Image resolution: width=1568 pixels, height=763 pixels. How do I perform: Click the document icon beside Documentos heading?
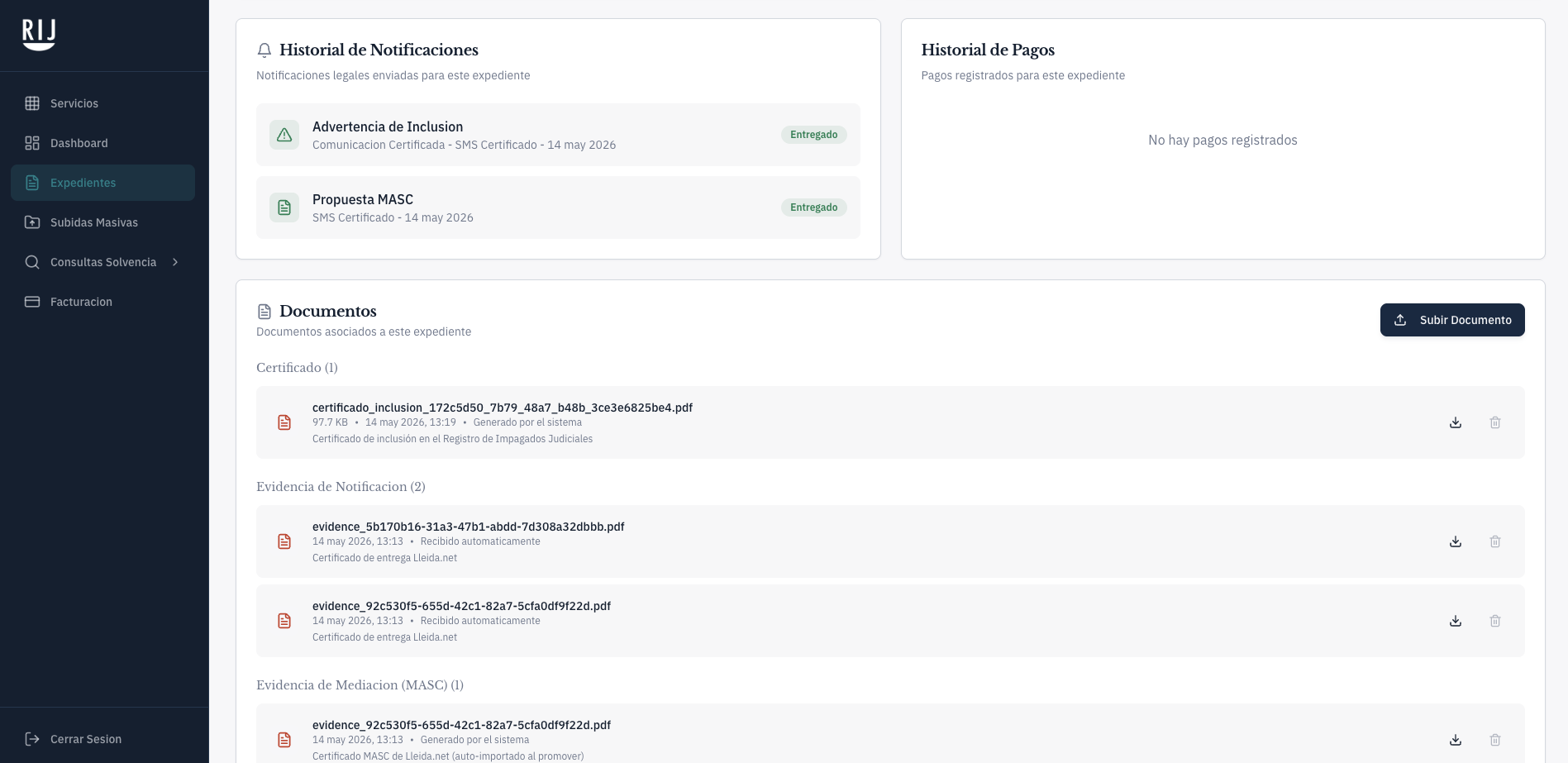pyautogui.click(x=265, y=312)
